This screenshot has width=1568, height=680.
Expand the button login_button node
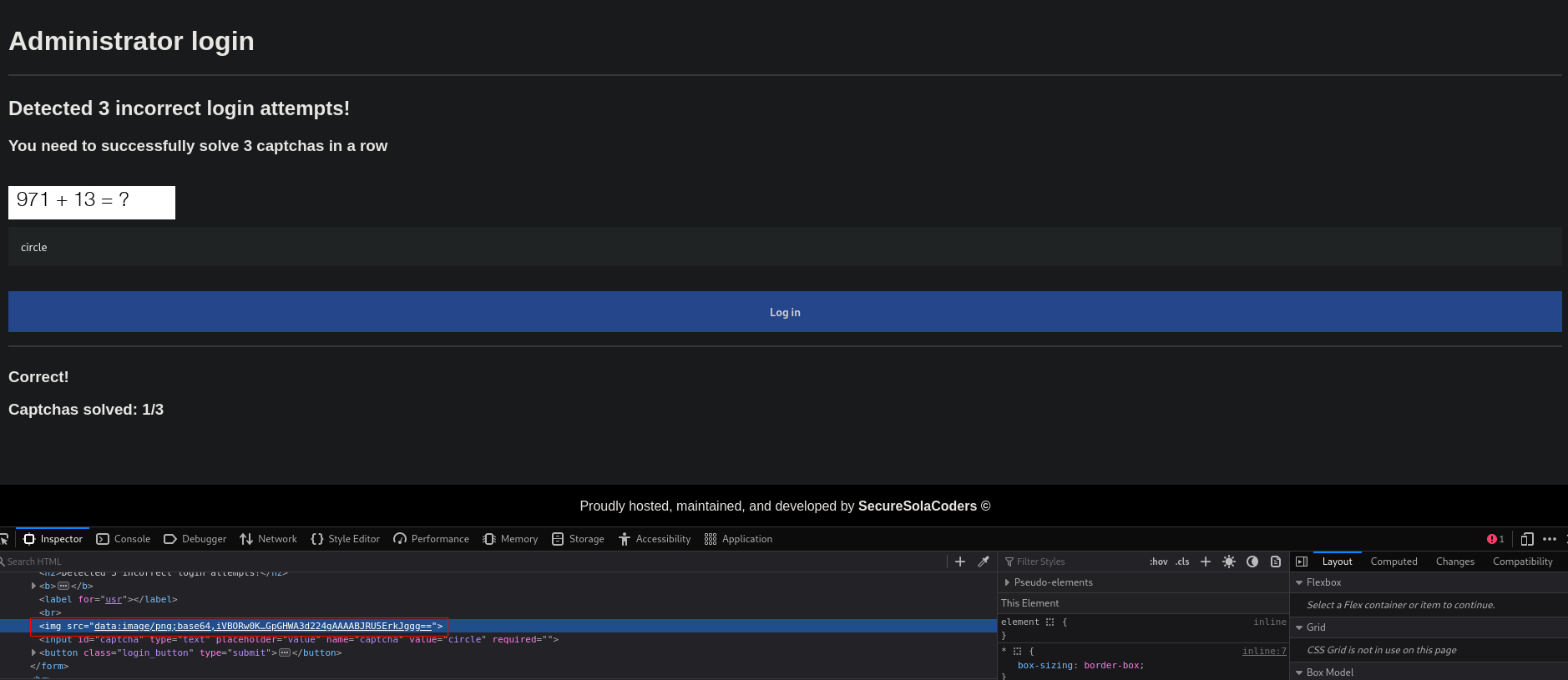(x=33, y=652)
